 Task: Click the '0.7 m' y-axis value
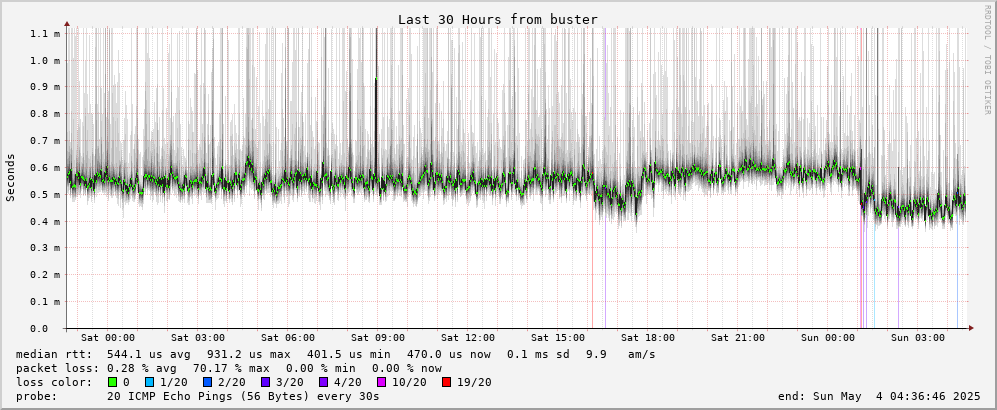(x=46, y=141)
